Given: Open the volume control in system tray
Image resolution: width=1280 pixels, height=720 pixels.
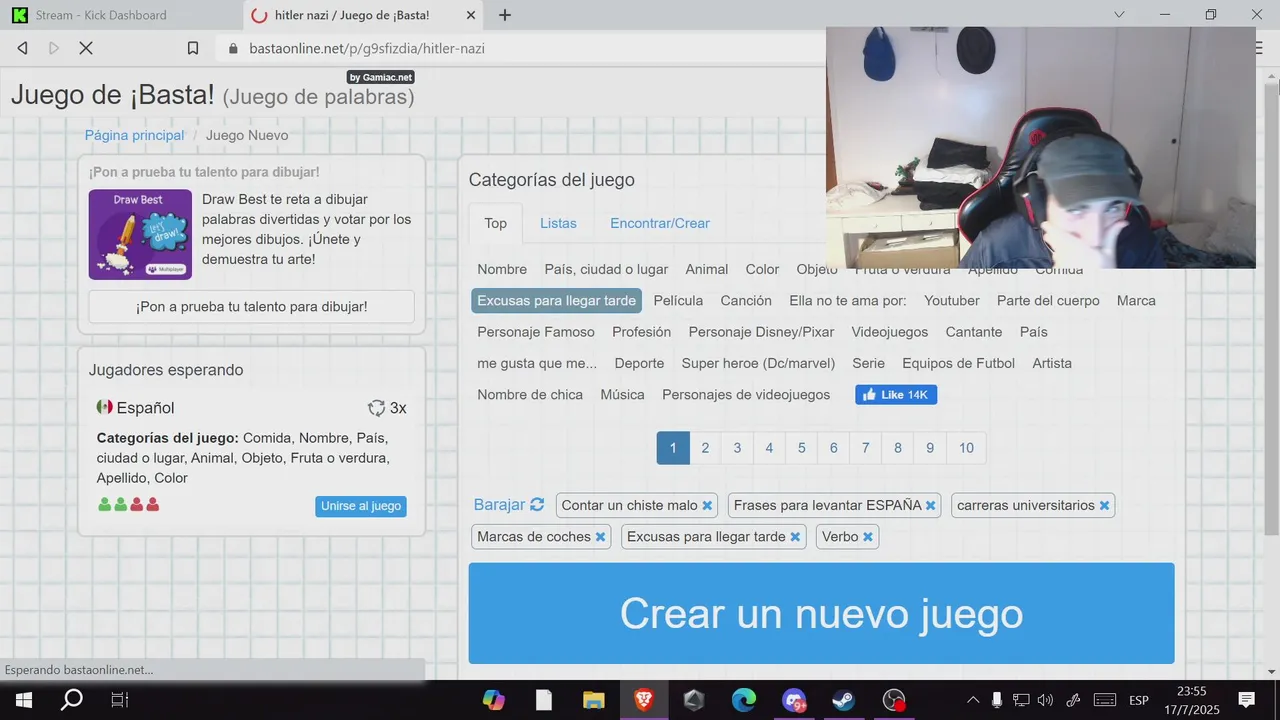Looking at the screenshot, I should point(1046,700).
